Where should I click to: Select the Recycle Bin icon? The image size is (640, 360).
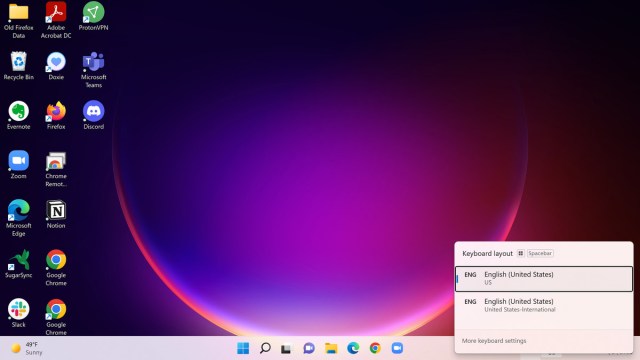pyautogui.click(x=18, y=66)
